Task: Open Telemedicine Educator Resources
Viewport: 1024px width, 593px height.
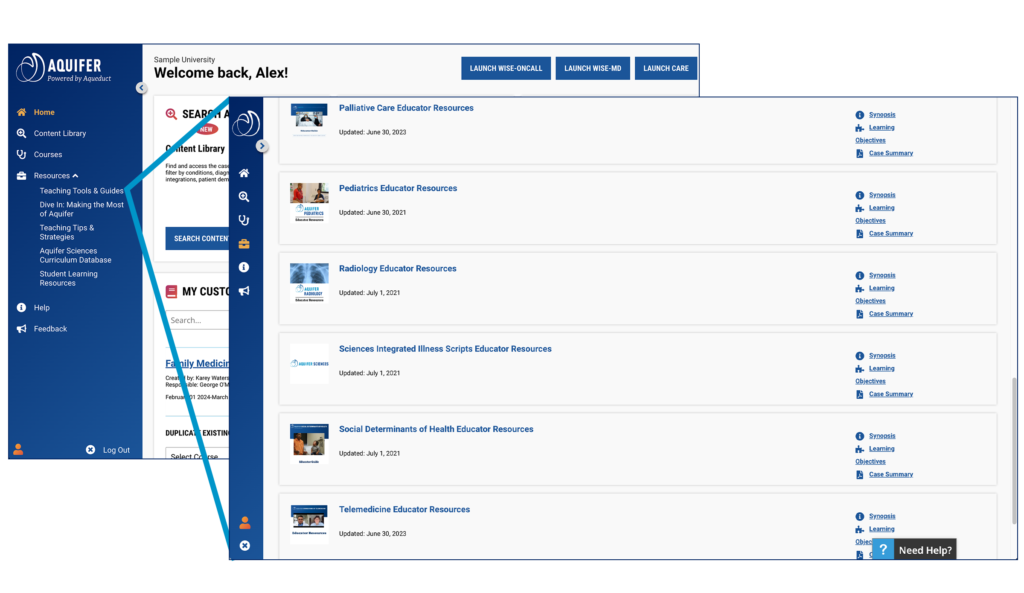Action: click(x=404, y=509)
